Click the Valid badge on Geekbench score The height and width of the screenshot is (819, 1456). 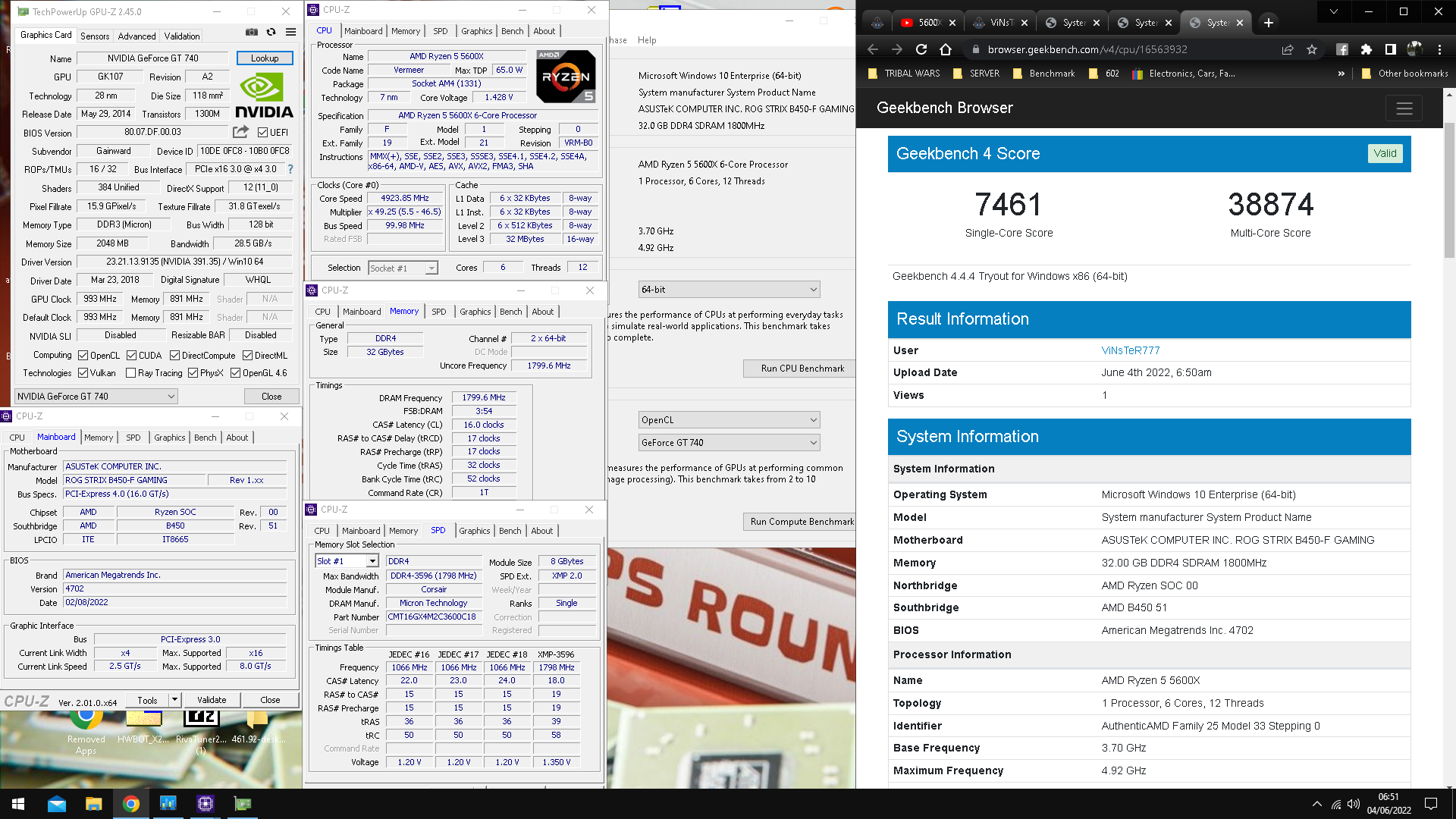click(1385, 153)
